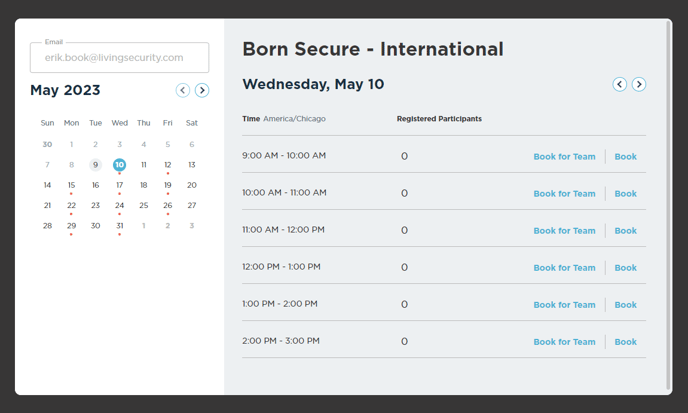Book the 11:00 AM - 12:00 PM slot
This screenshot has height=413, width=688.
pyautogui.click(x=625, y=230)
